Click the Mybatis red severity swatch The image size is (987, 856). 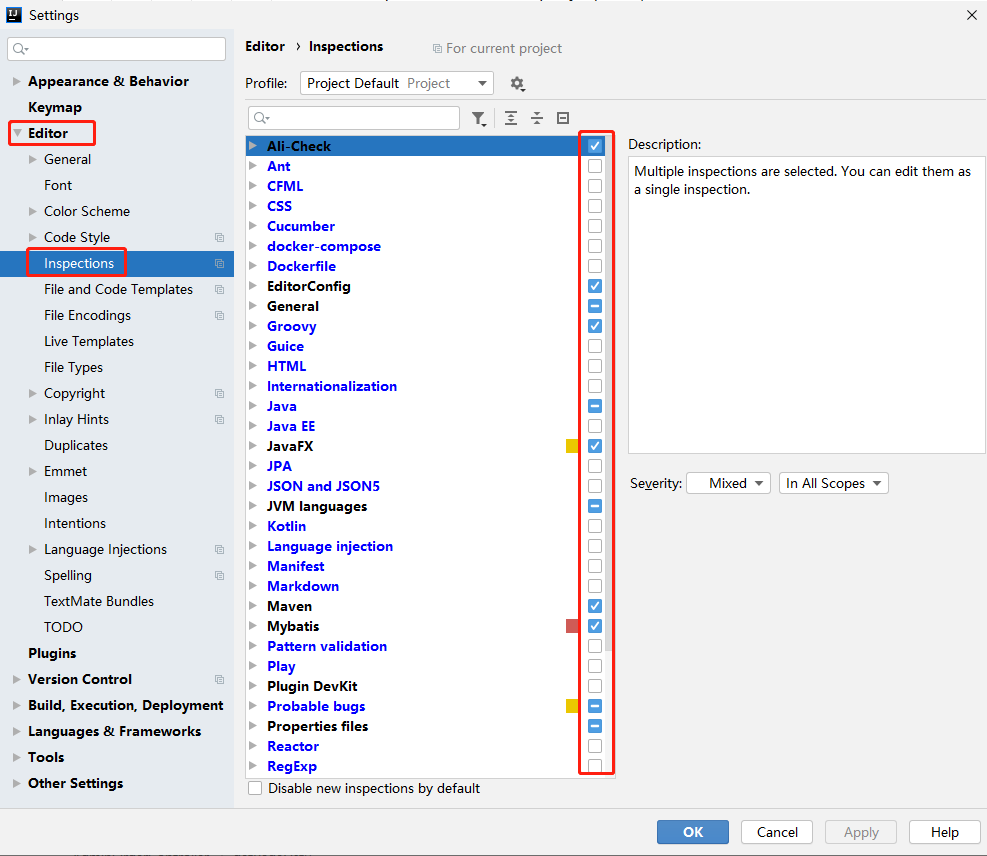coord(572,626)
